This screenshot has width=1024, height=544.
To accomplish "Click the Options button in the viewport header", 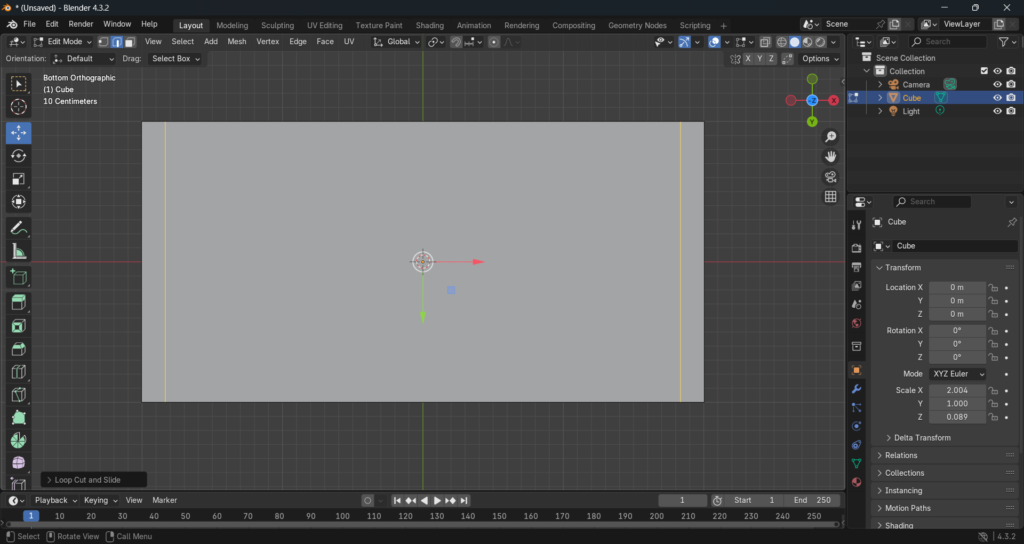I will 819,59.
